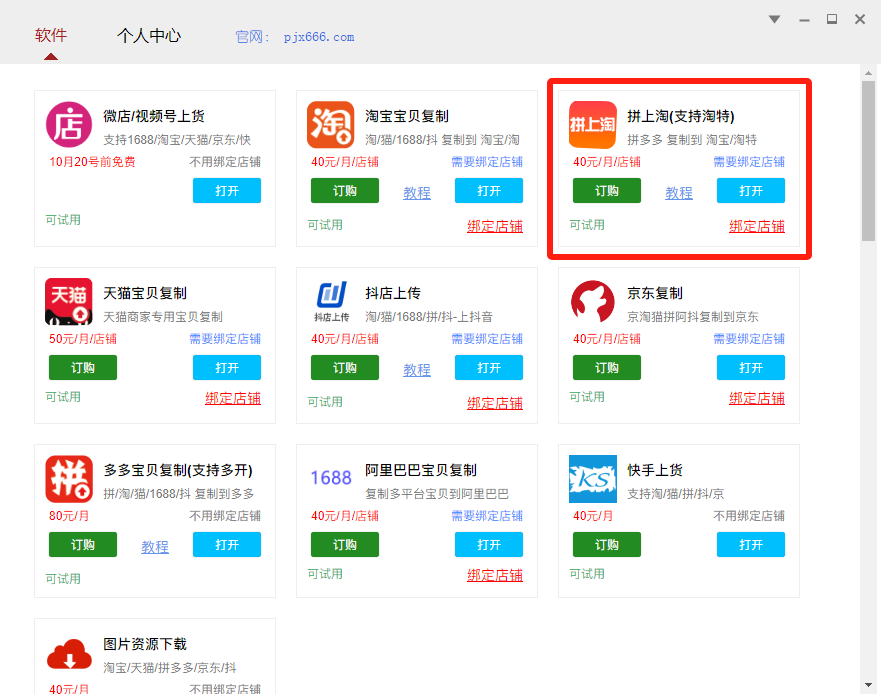
Task: Click 订购 for 京东复制
Action: [607, 368]
